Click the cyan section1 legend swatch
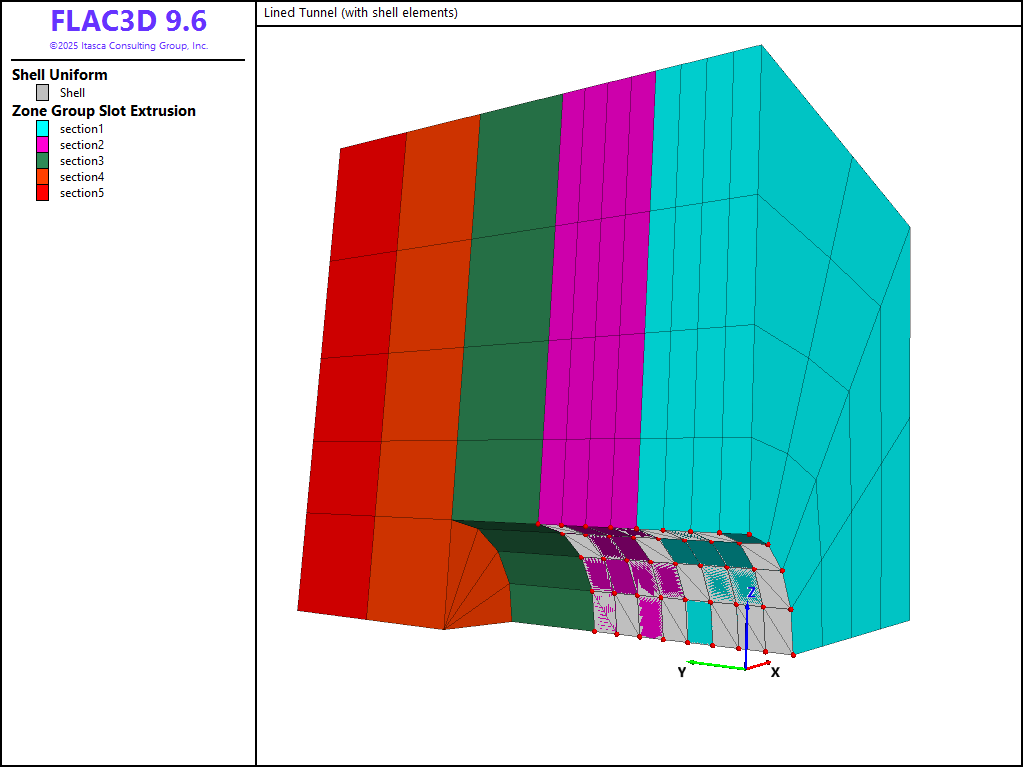This screenshot has width=1024, height=768. click(x=42, y=129)
